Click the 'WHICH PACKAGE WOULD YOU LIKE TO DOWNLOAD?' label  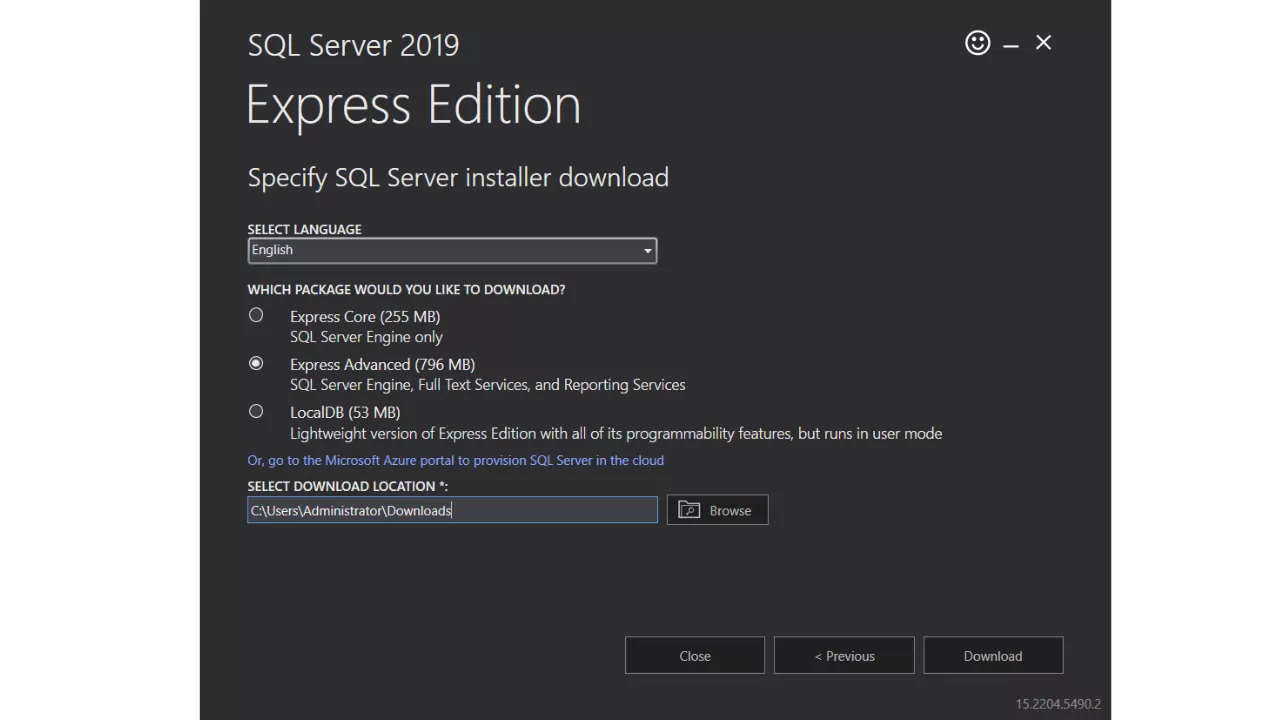point(406,289)
